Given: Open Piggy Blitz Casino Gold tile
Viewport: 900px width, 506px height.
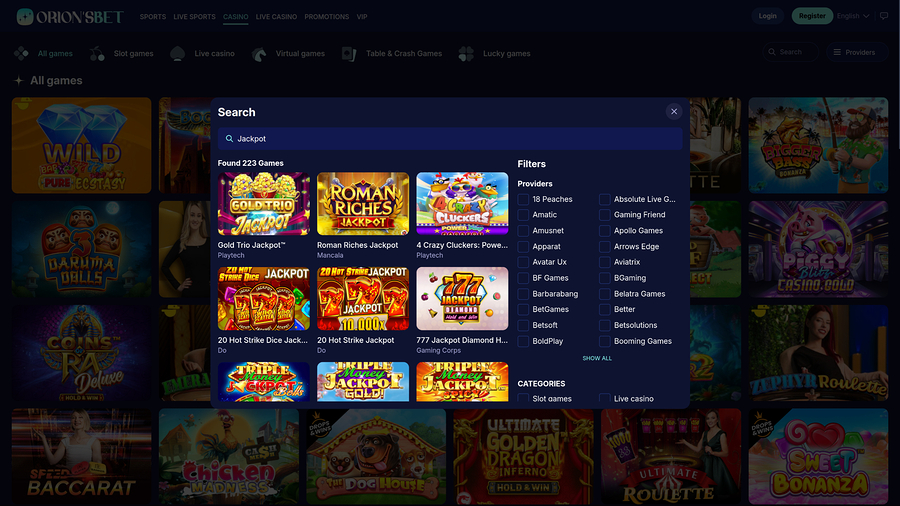Looking at the screenshot, I should point(818,249).
